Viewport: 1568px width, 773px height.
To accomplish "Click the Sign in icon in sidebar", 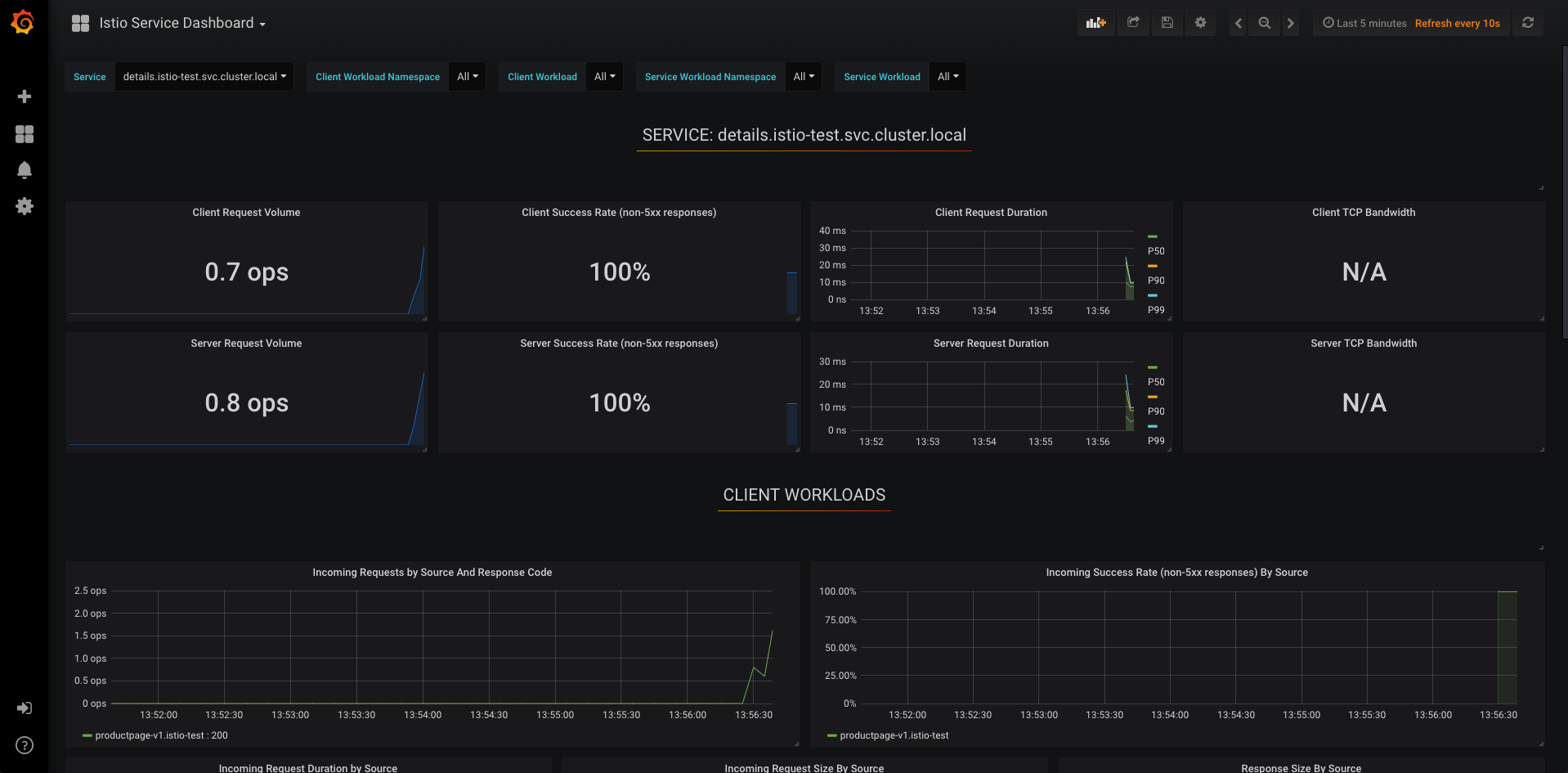I will 25,708.
